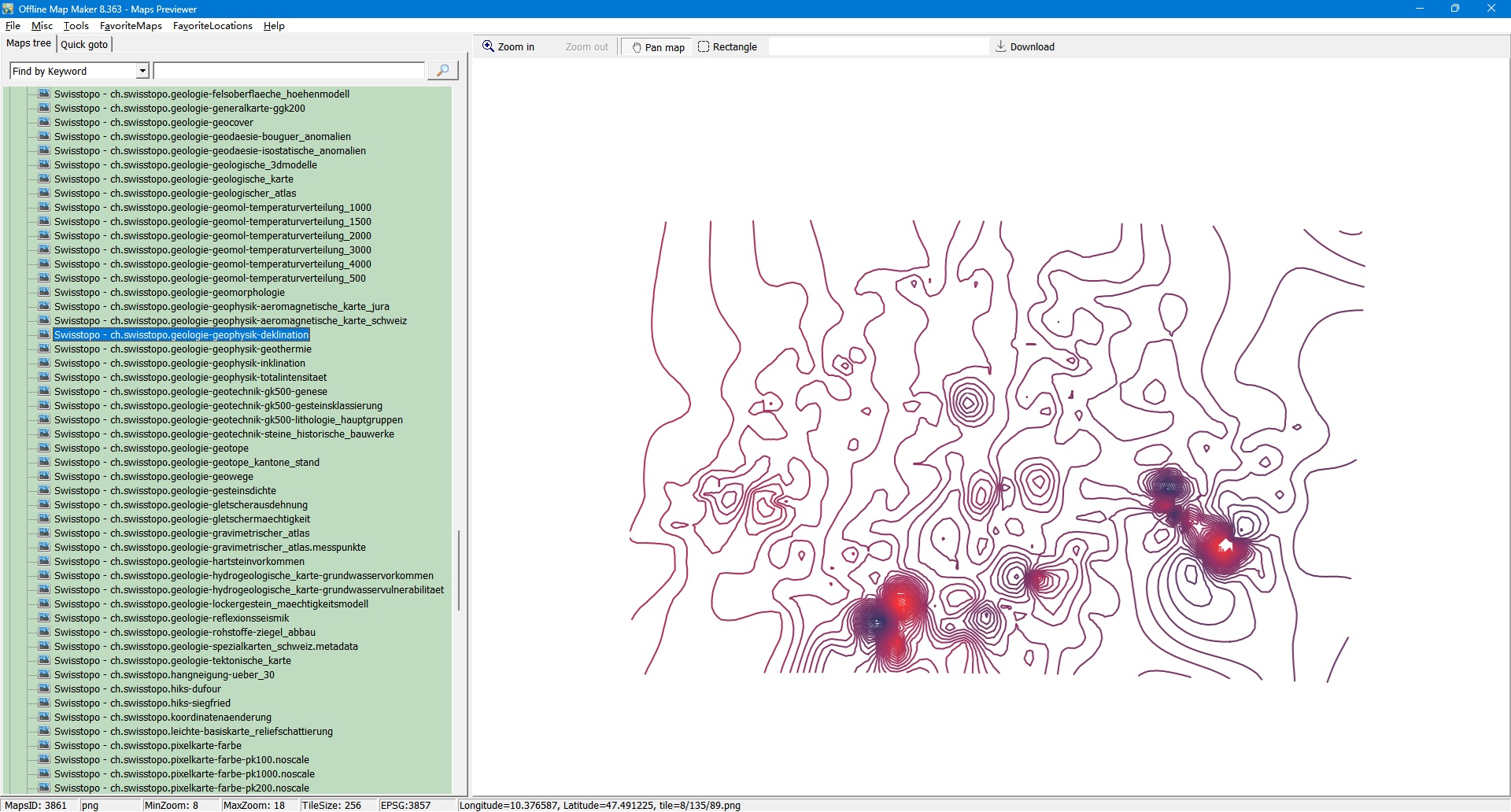Image resolution: width=1511 pixels, height=812 pixels.
Task: Click the Zoom in magnifier icon
Action: (x=489, y=46)
